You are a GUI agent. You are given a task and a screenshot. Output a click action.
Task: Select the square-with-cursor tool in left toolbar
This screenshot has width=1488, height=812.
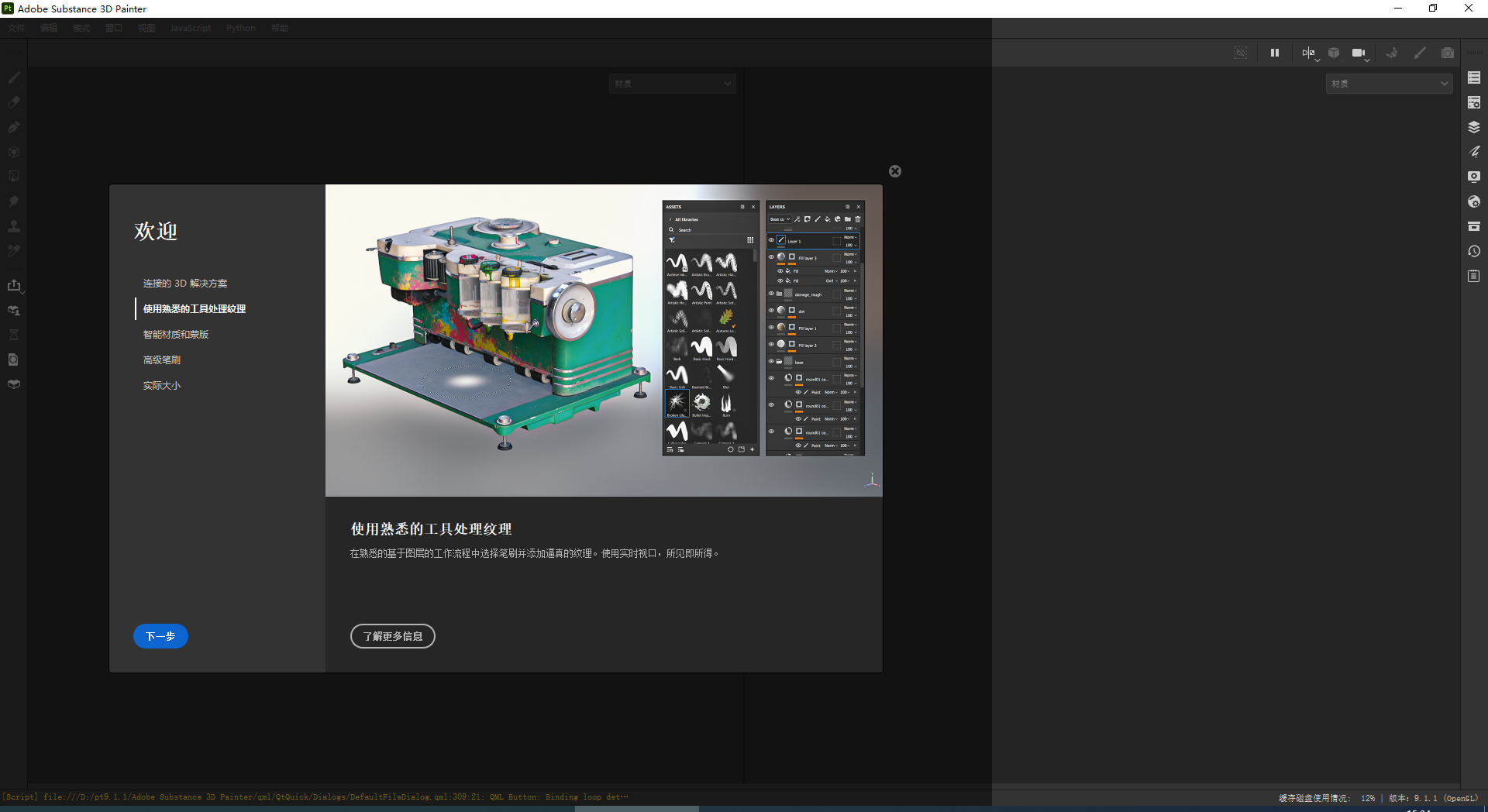coord(13,177)
